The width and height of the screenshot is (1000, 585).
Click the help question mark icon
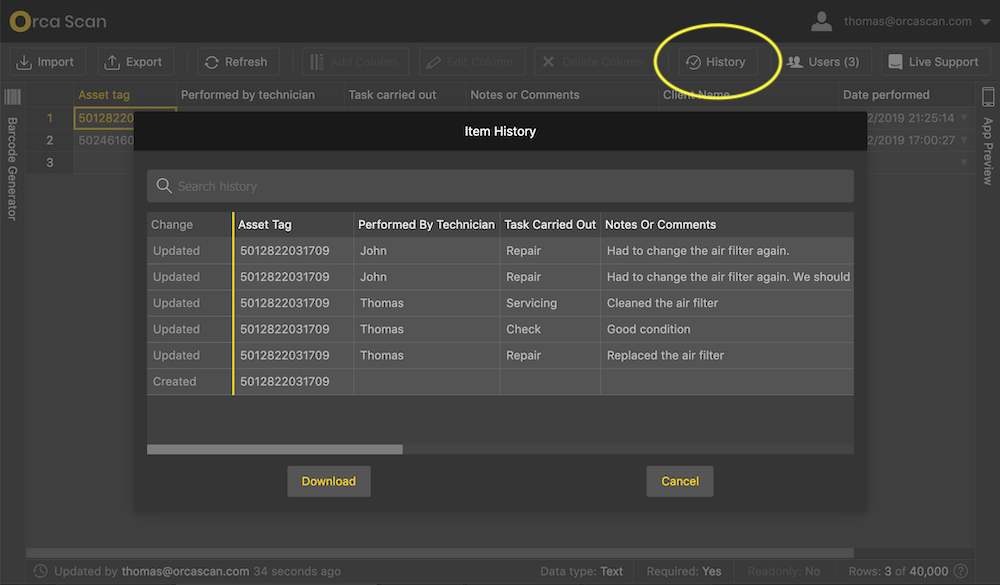tap(961, 571)
